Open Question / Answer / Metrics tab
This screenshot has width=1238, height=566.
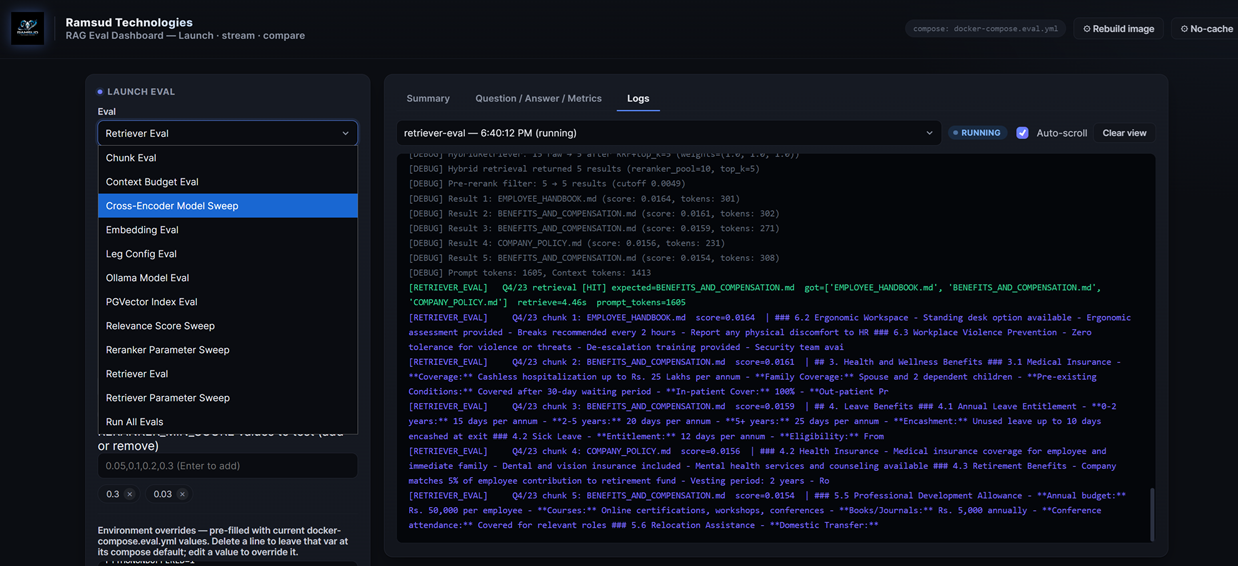click(x=538, y=98)
